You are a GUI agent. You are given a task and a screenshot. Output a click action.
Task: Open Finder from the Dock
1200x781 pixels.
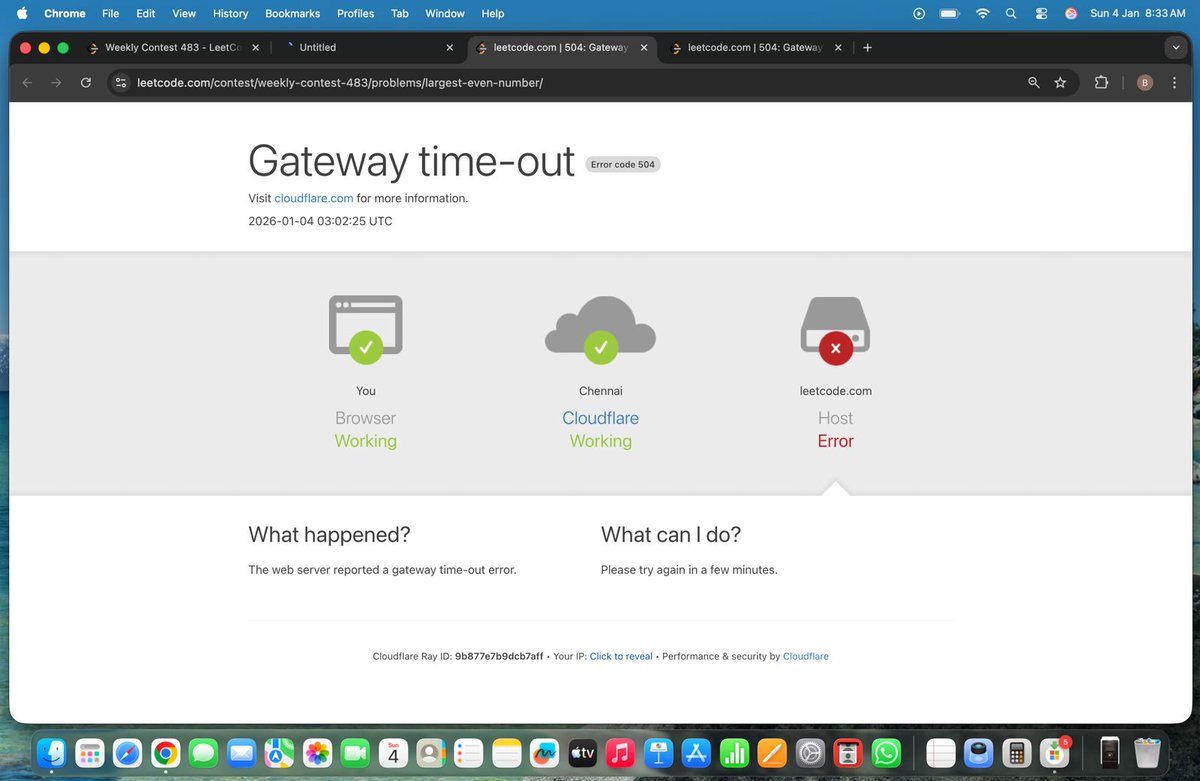click(52, 752)
